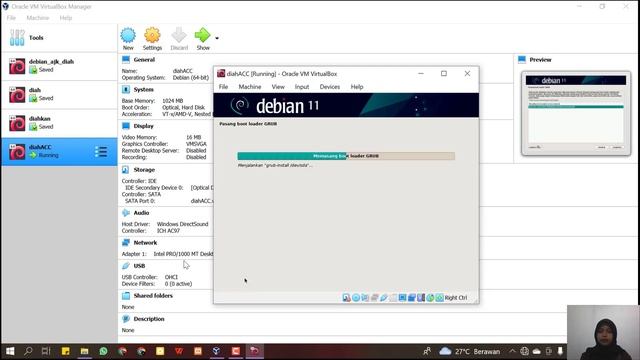The image size is (640, 360).
Task: Open View menu in diahACC window
Action: (278, 87)
